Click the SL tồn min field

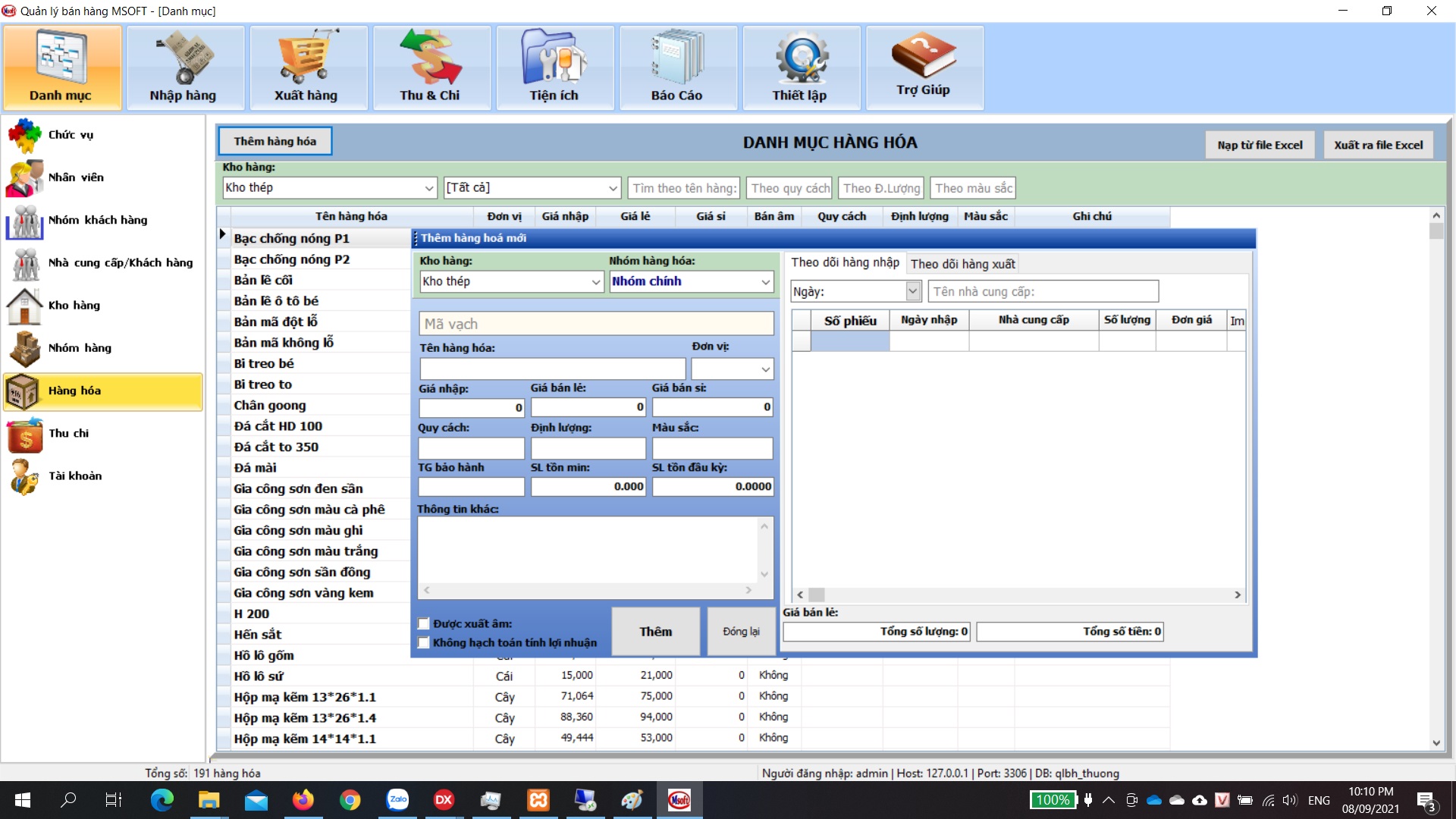coord(588,487)
